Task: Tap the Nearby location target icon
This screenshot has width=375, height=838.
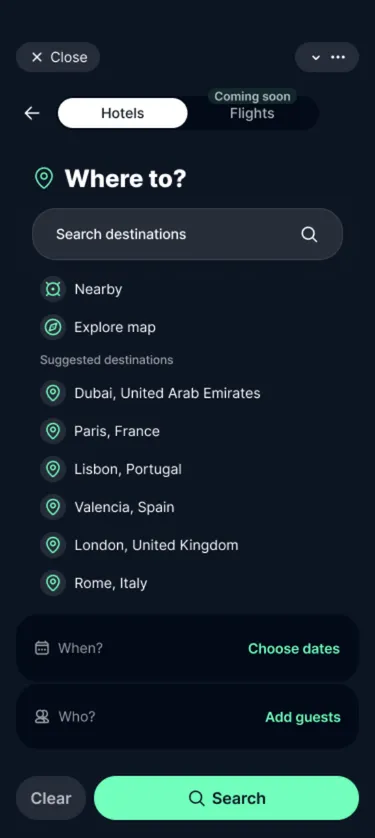Action: (x=53, y=289)
